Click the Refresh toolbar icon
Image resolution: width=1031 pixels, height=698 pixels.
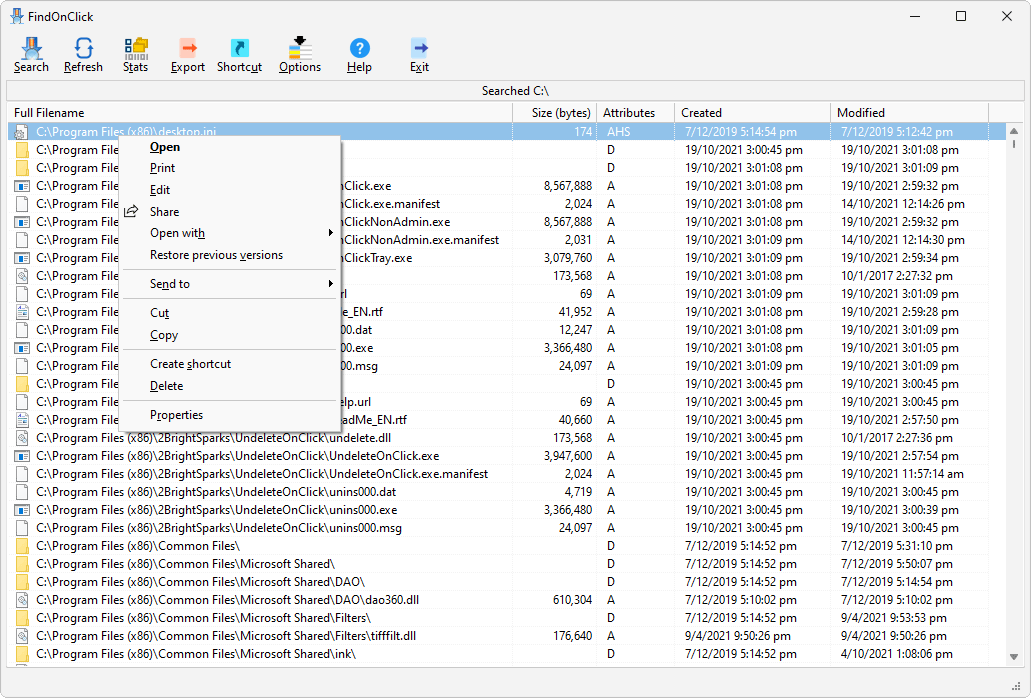click(83, 54)
